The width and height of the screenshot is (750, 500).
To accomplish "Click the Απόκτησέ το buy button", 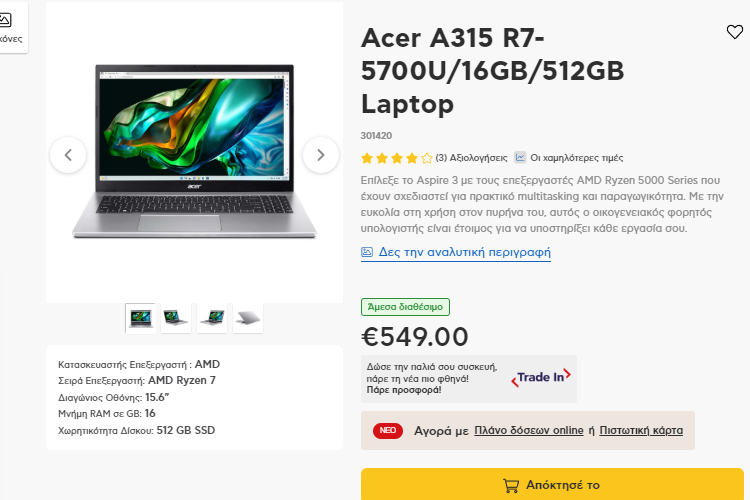I will click(x=552, y=484).
